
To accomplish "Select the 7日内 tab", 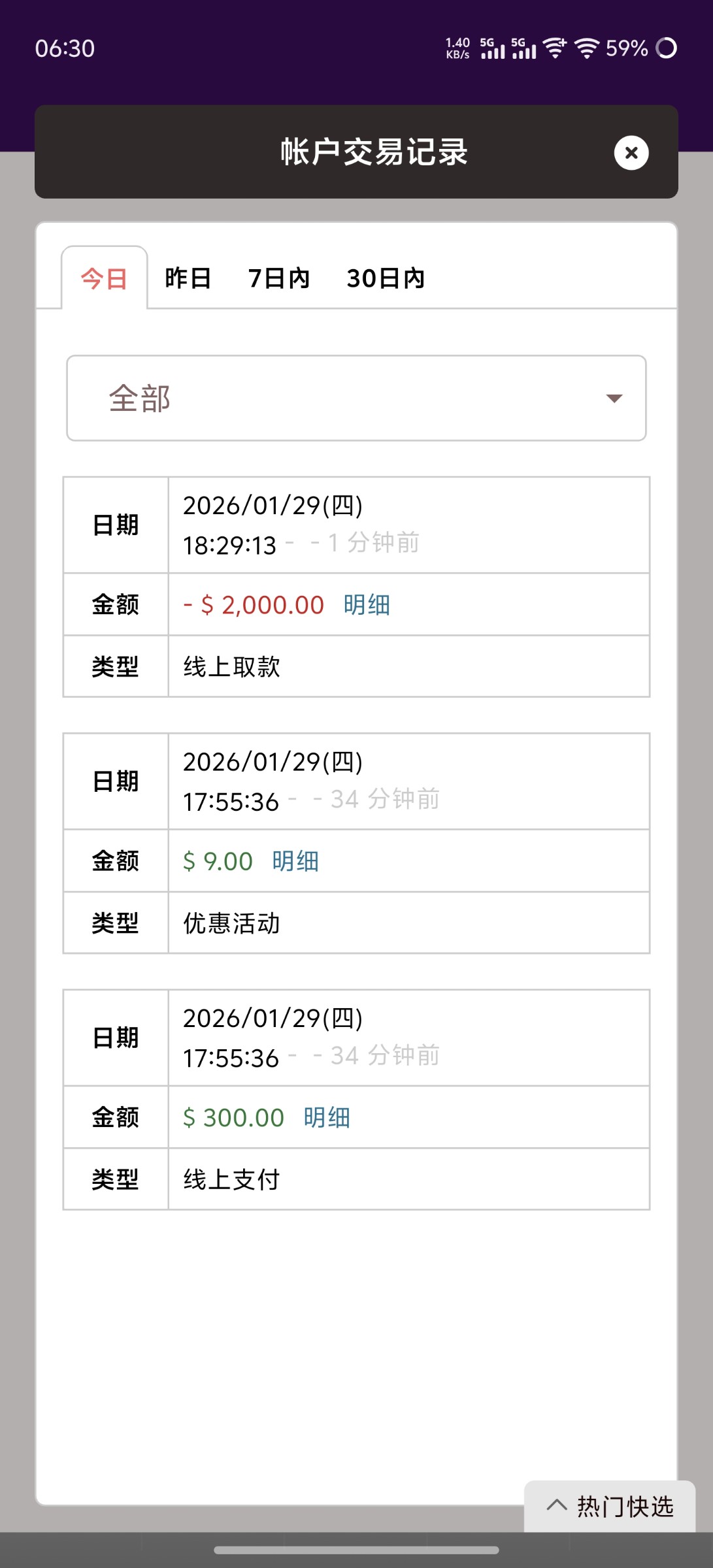I will click(x=279, y=279).
